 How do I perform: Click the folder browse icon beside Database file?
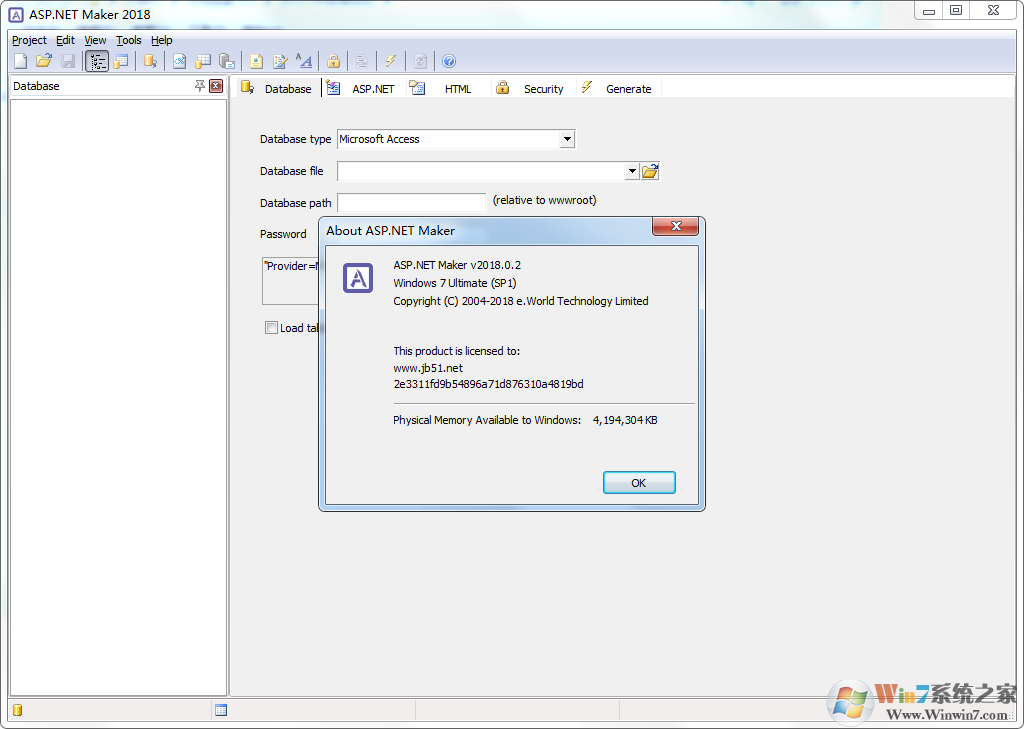[x=650, y=171]
